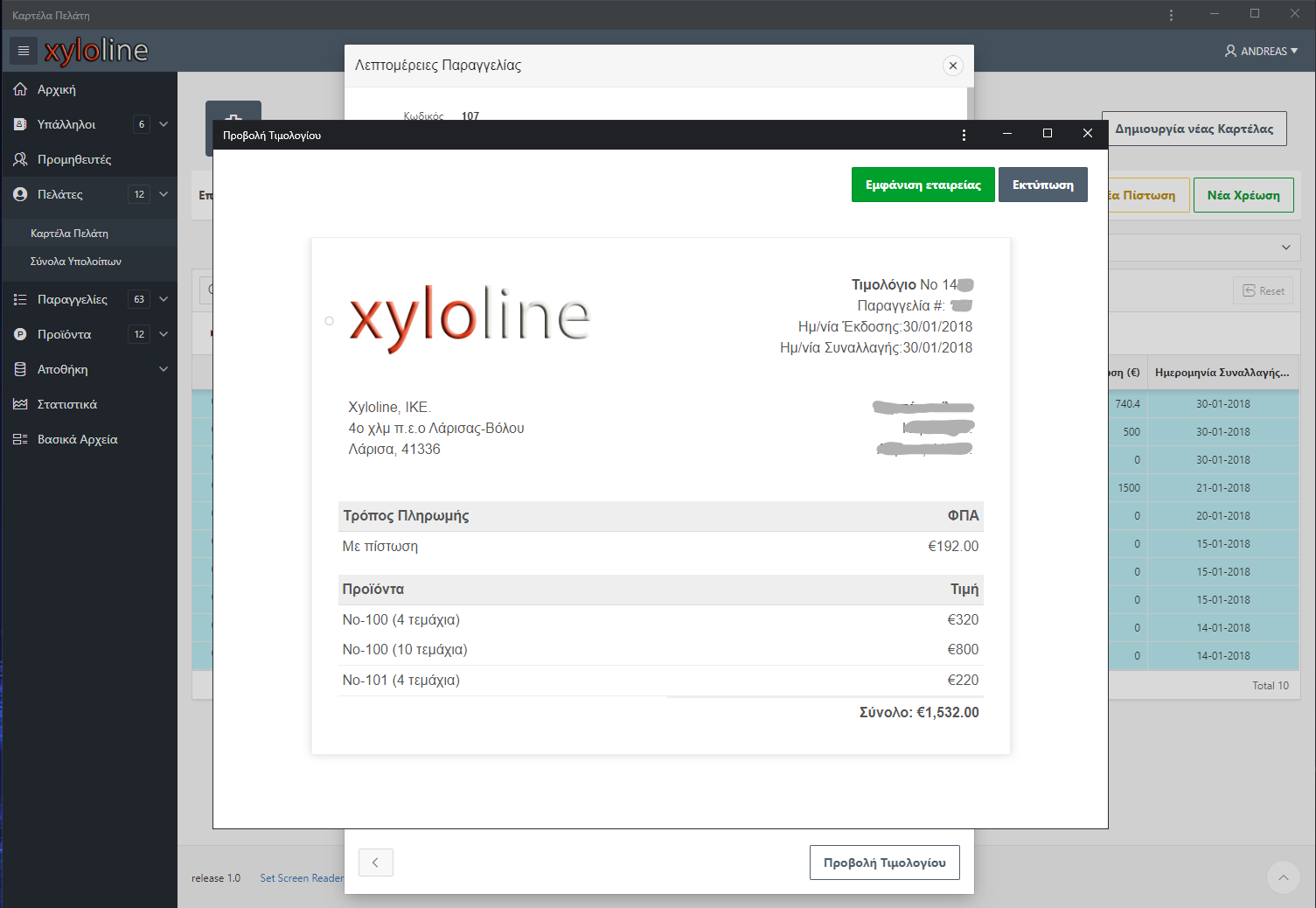The image size is (1316, 908).
Task: Maximize the Προβολή Τιμολογίου window
Action: click(1048, 134)
